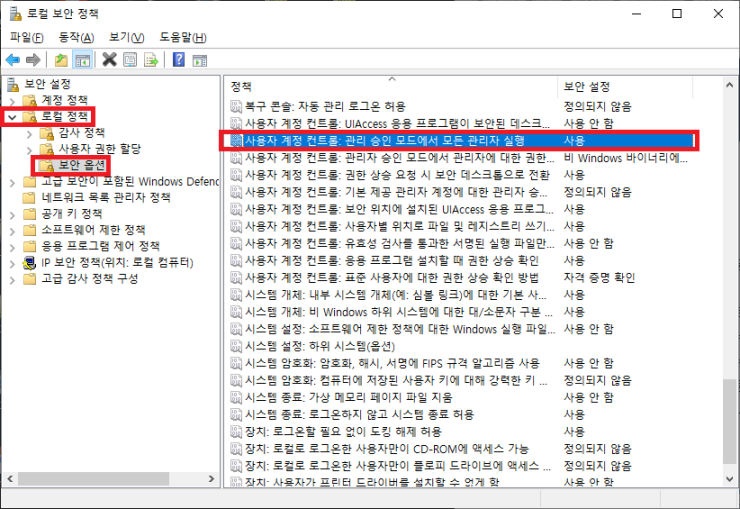Image resolution: width=740 pixels, height=509 pixels.
Task: Expand the 감사 정책 tree node
Action: pos(29,133)
